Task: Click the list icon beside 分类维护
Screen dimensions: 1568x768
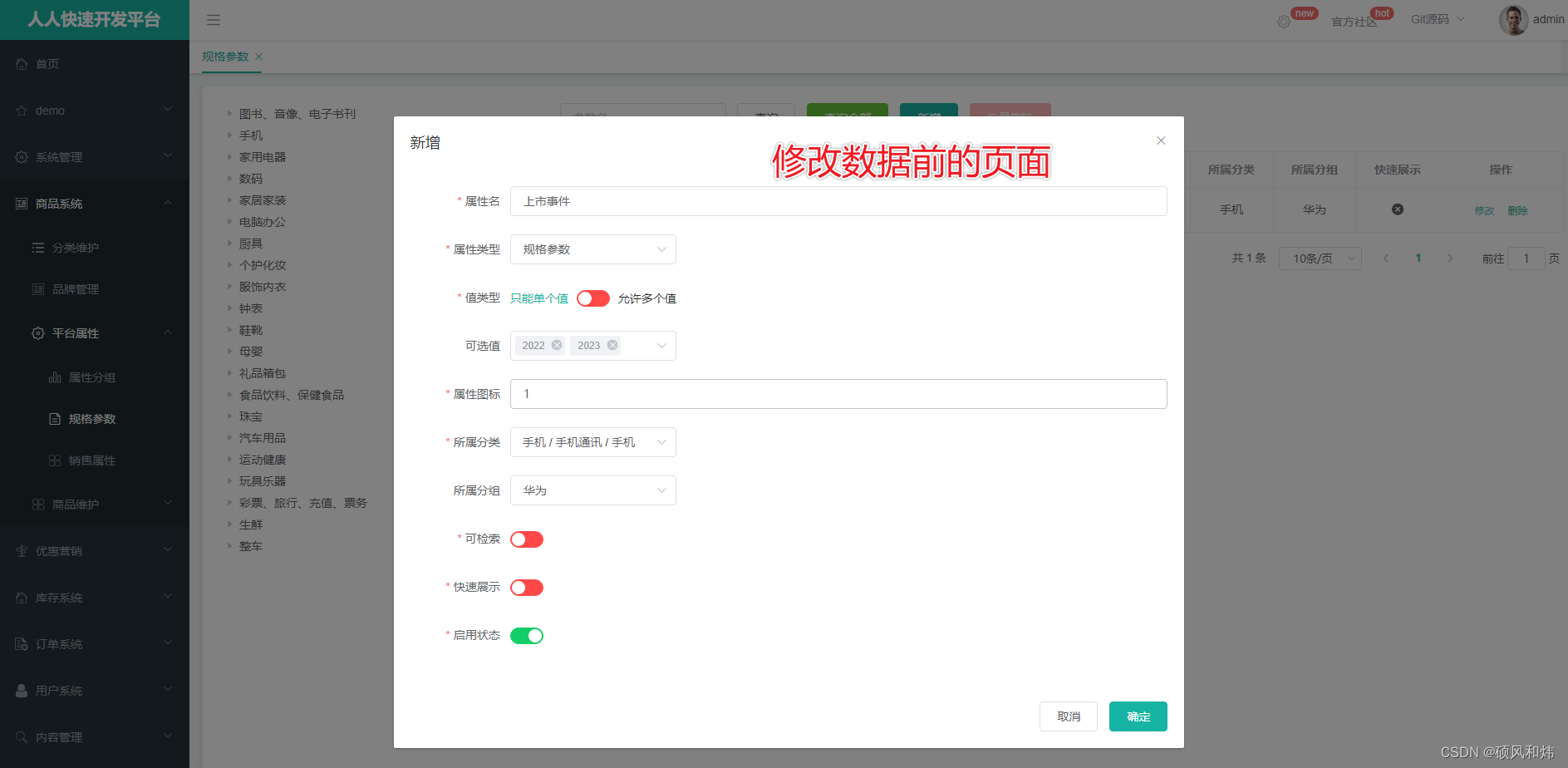Action: pyautogui.click(x=38, y=248)
